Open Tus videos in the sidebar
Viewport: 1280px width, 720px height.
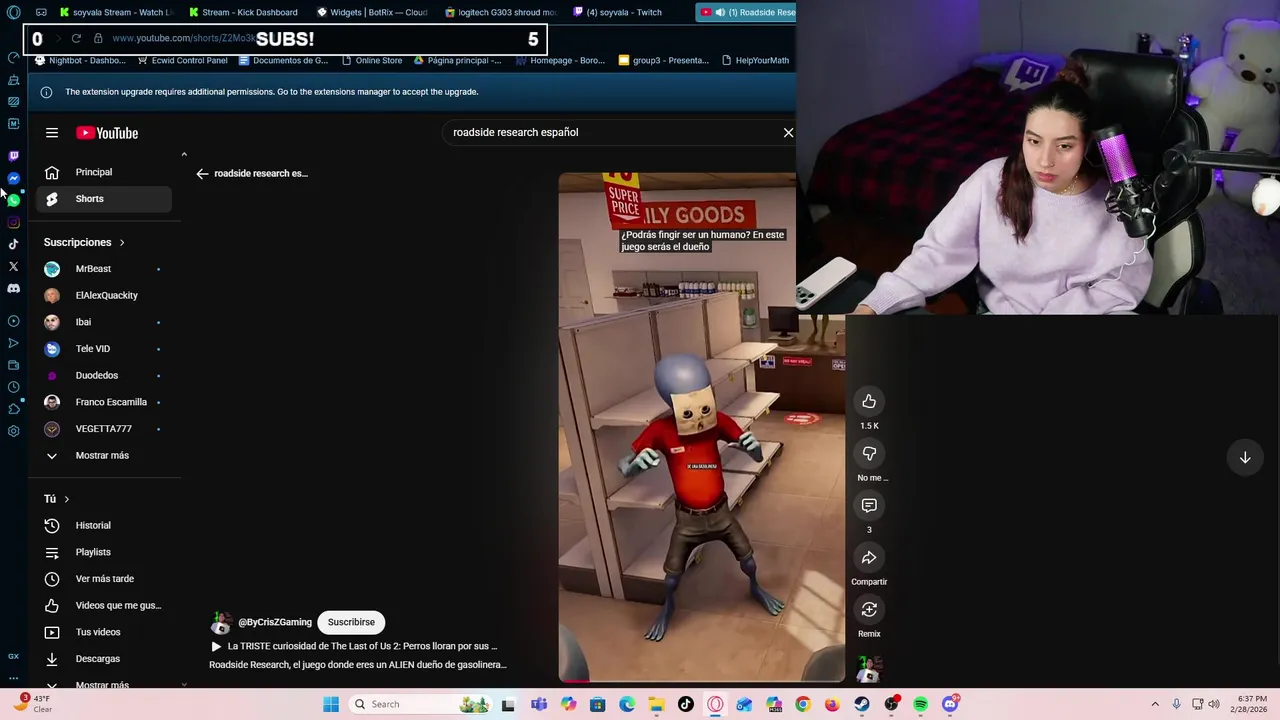pos(104,632)
